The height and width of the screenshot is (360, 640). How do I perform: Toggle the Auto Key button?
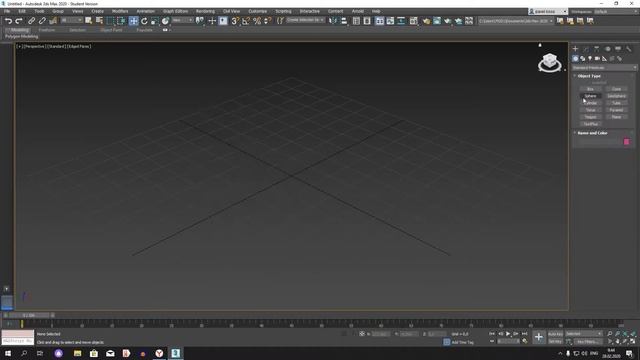coord(555,334)
